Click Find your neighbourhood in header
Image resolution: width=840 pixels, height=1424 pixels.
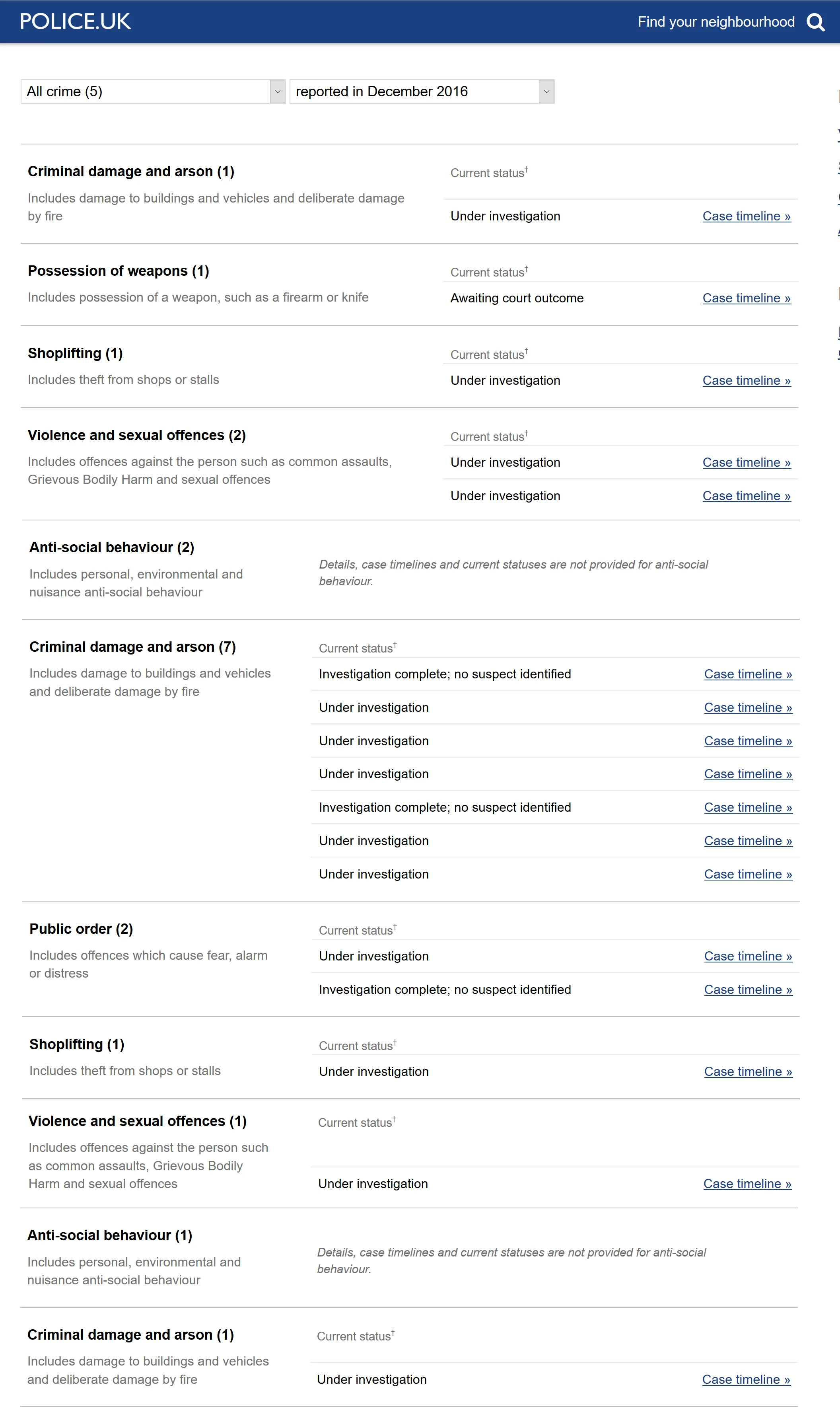[x=716, y=22]
